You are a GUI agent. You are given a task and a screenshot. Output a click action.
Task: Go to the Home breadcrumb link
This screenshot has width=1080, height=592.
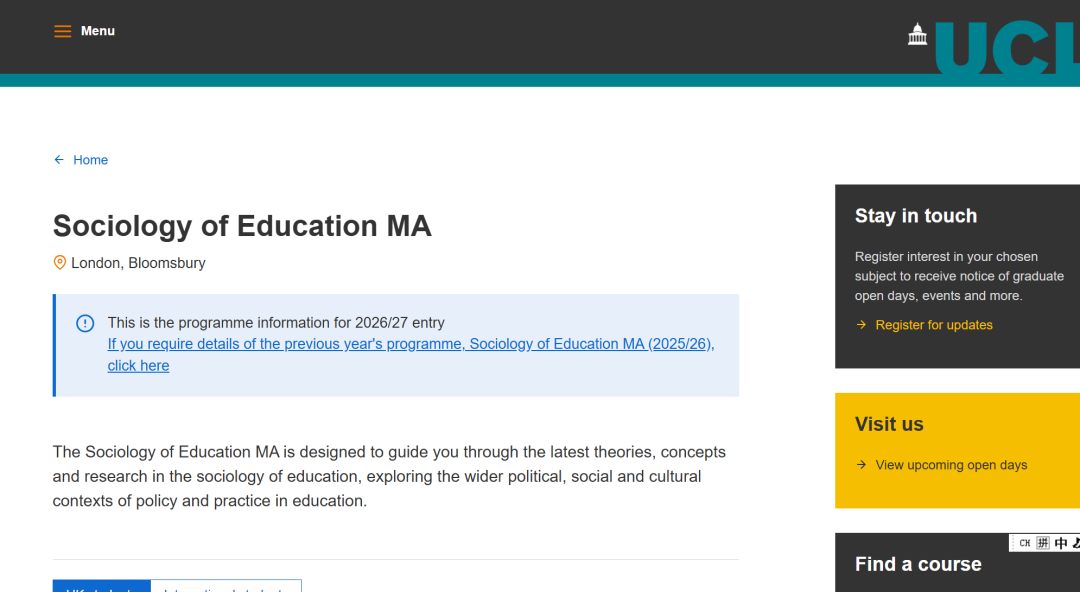pos(90,160)
